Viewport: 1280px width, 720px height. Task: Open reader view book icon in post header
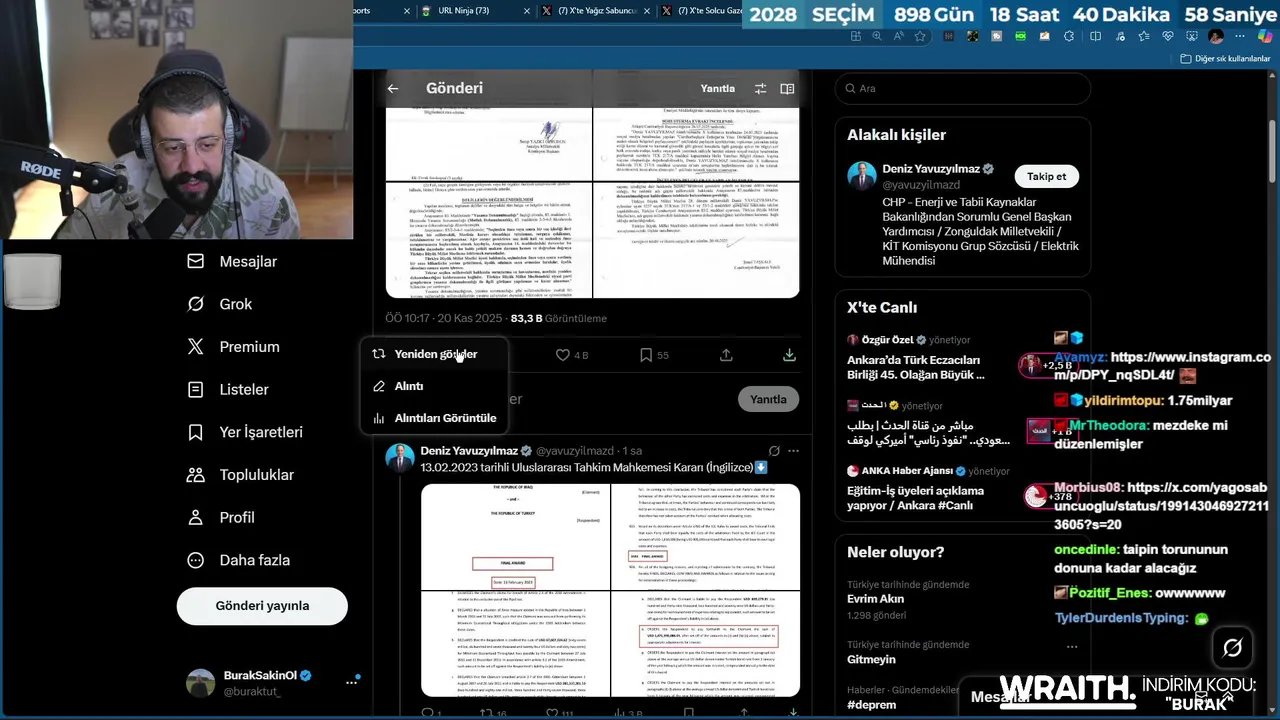click(787, 89)
